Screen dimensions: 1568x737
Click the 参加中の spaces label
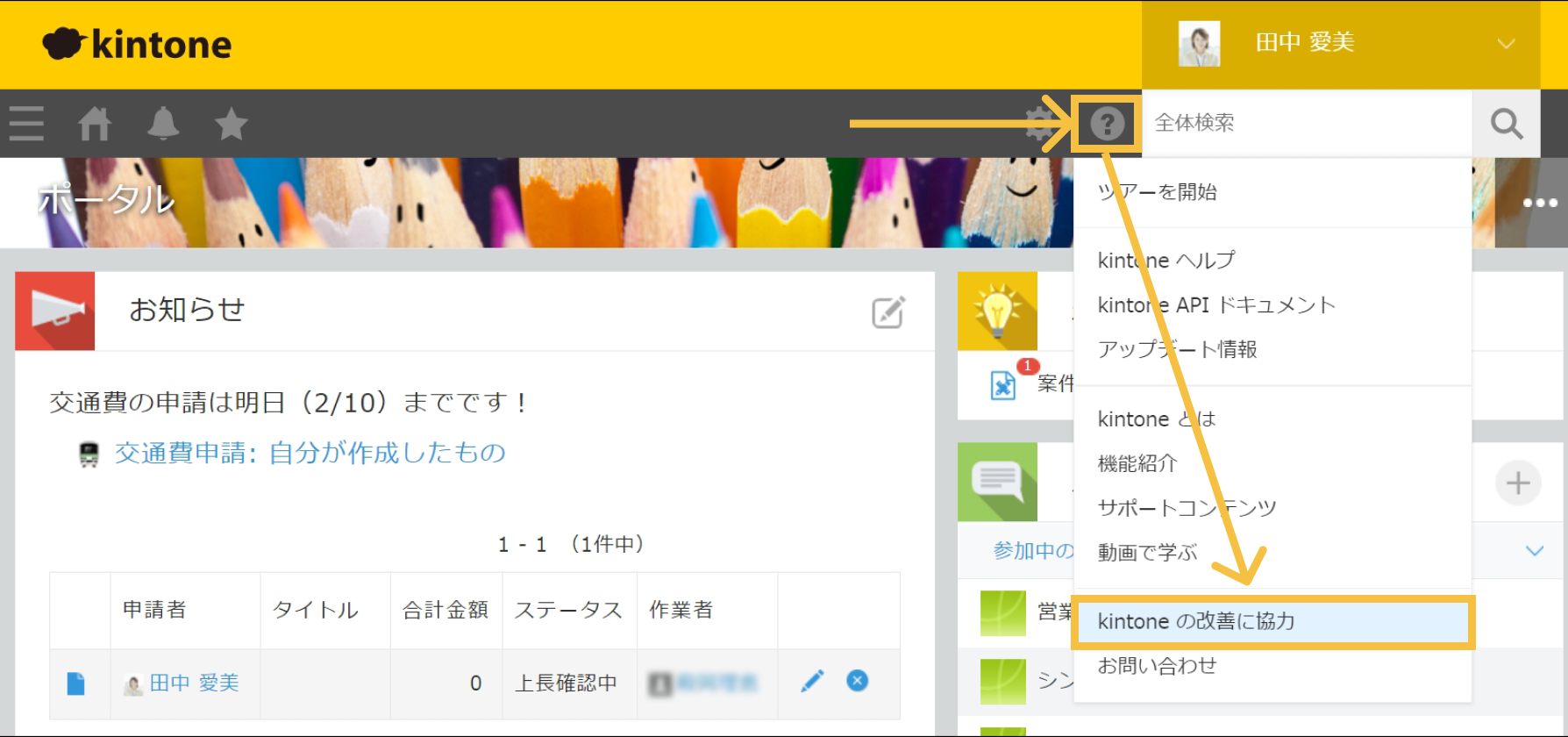click(1033, 551)
